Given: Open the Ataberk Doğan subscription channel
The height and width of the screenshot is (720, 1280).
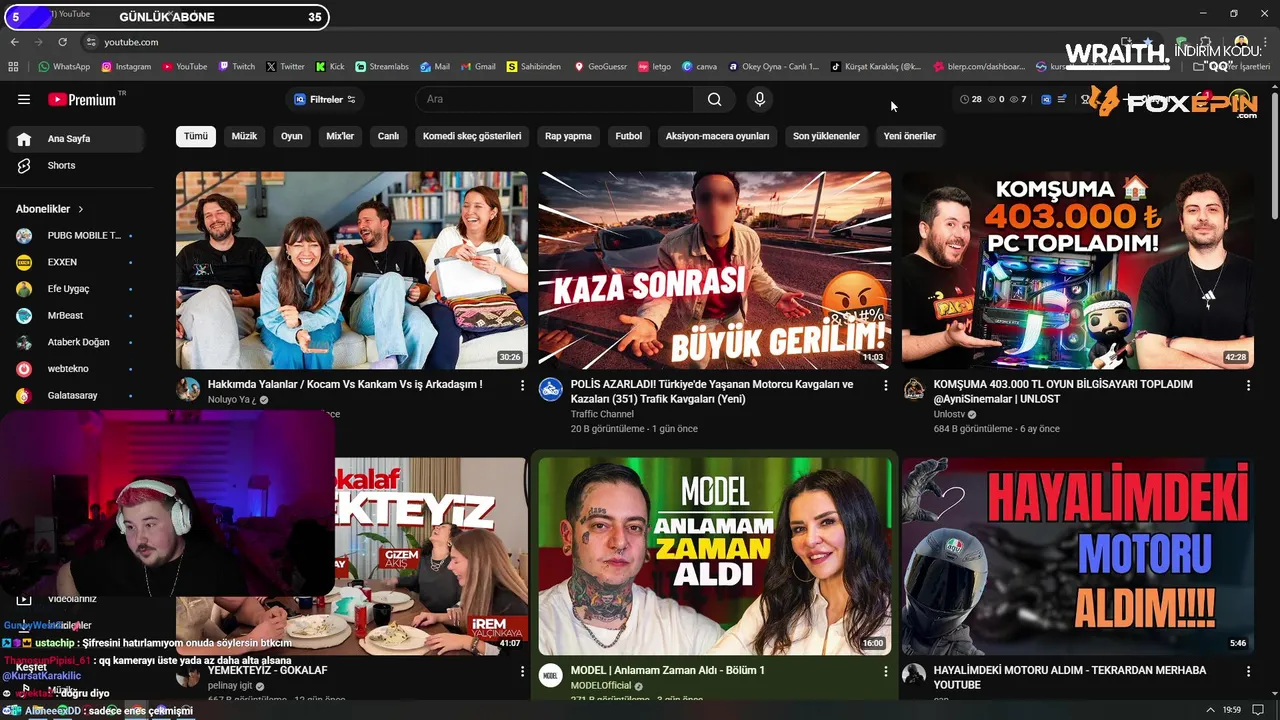Looking at the screenshot, I should (76, 342).
